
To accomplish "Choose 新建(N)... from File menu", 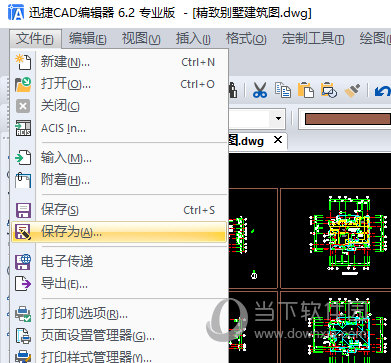I will click(119, 62).
